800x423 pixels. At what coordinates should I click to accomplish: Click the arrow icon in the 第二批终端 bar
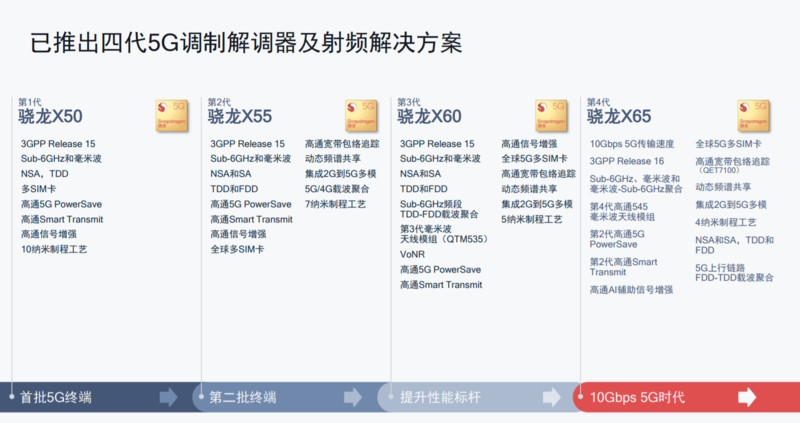tap(353, 397)
